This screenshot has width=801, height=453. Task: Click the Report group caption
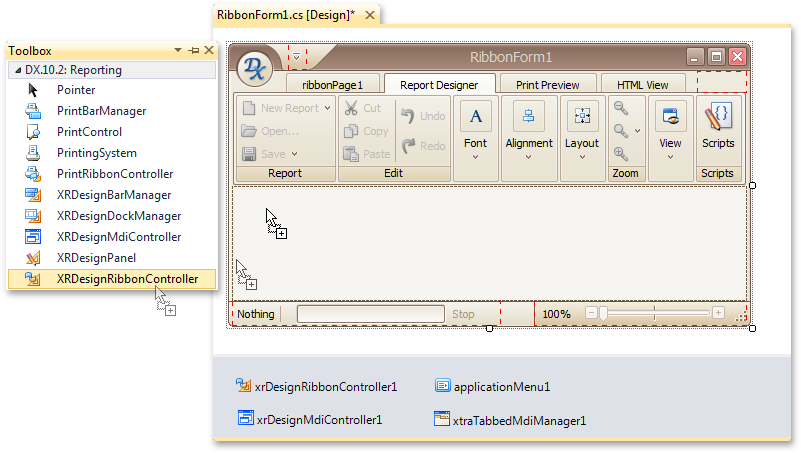[285, 173]
